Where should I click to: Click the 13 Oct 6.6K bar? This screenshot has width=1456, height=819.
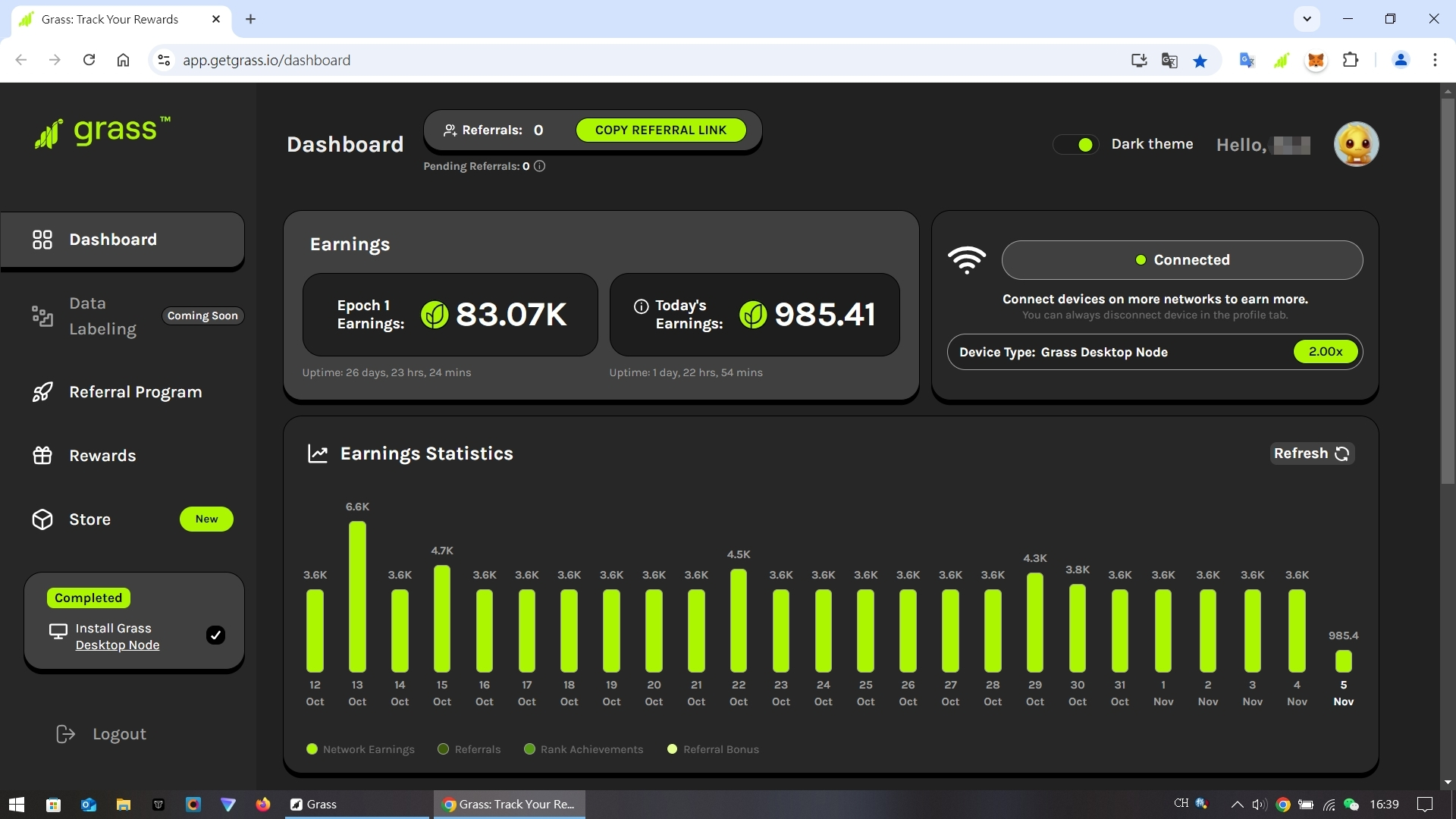tap(357, 596)
